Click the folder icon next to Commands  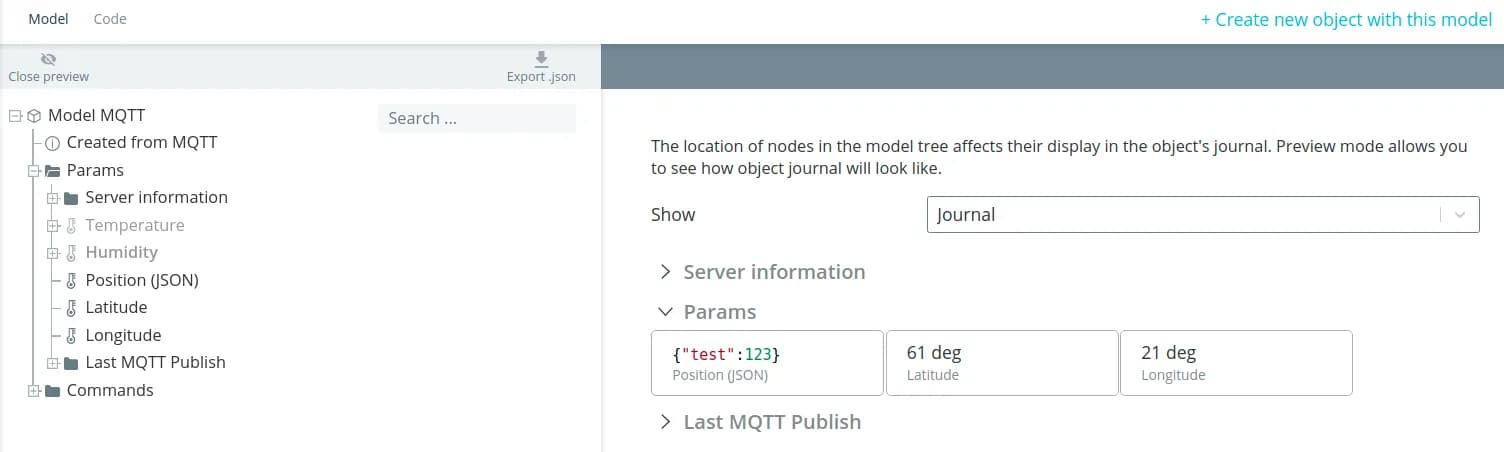coord(52,391)
